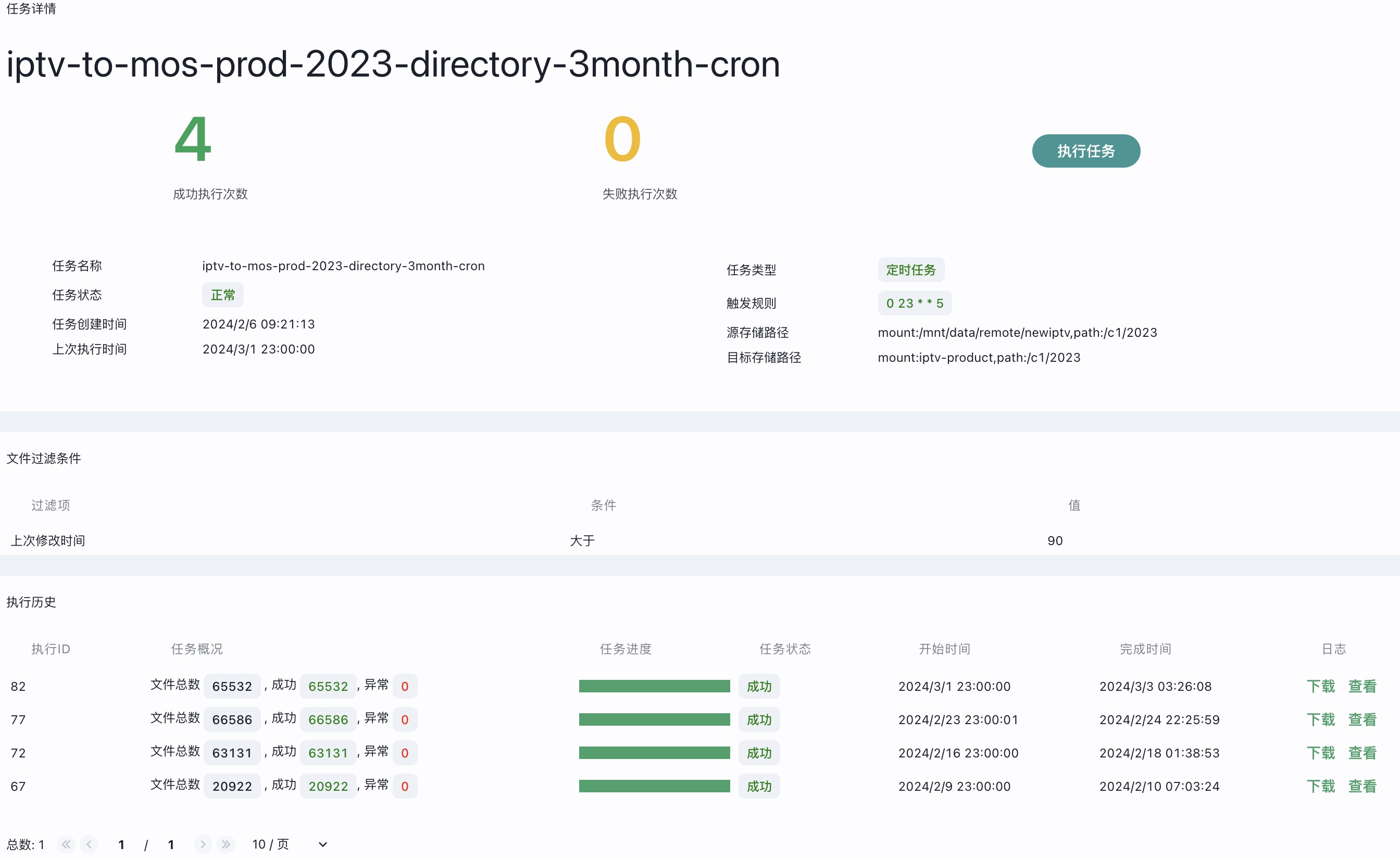Download log for execution ID 82
This screenshot has width=1400, height=860.
coord(1320,686)
